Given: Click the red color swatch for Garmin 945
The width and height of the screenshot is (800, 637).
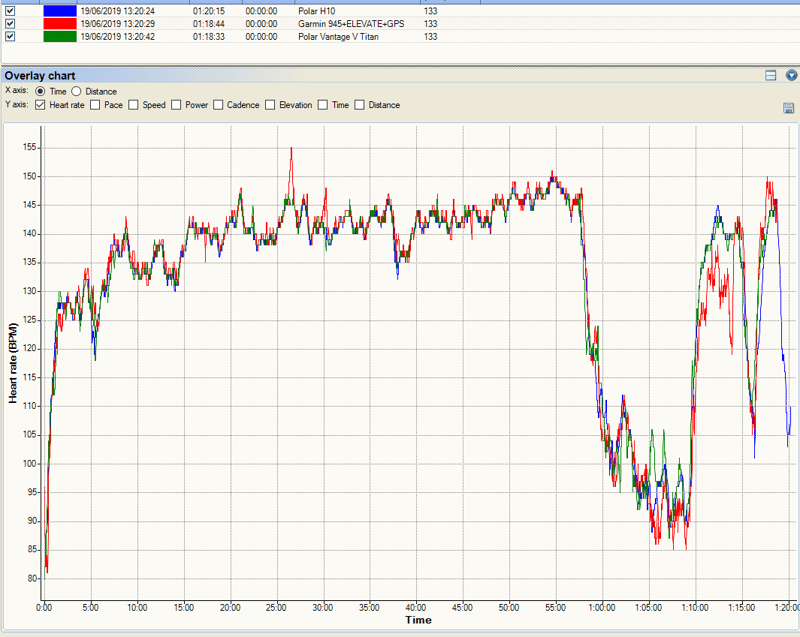Looking at the screenshot, I should (x=60, y=23).
